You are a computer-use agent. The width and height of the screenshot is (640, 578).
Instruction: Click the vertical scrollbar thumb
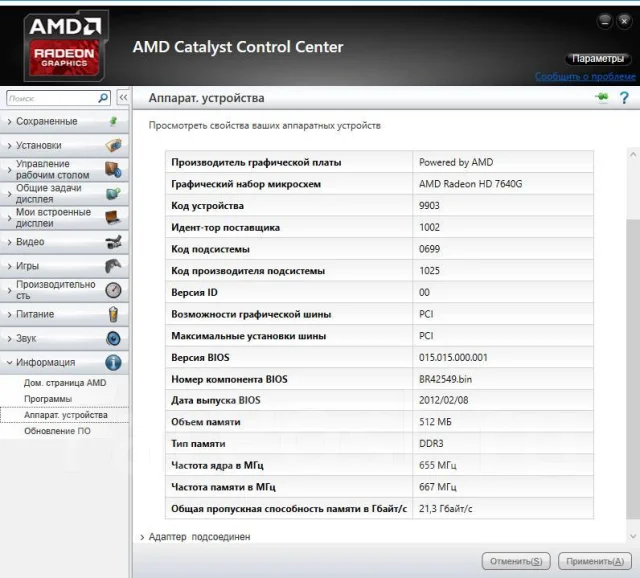[x=633, y=369]
